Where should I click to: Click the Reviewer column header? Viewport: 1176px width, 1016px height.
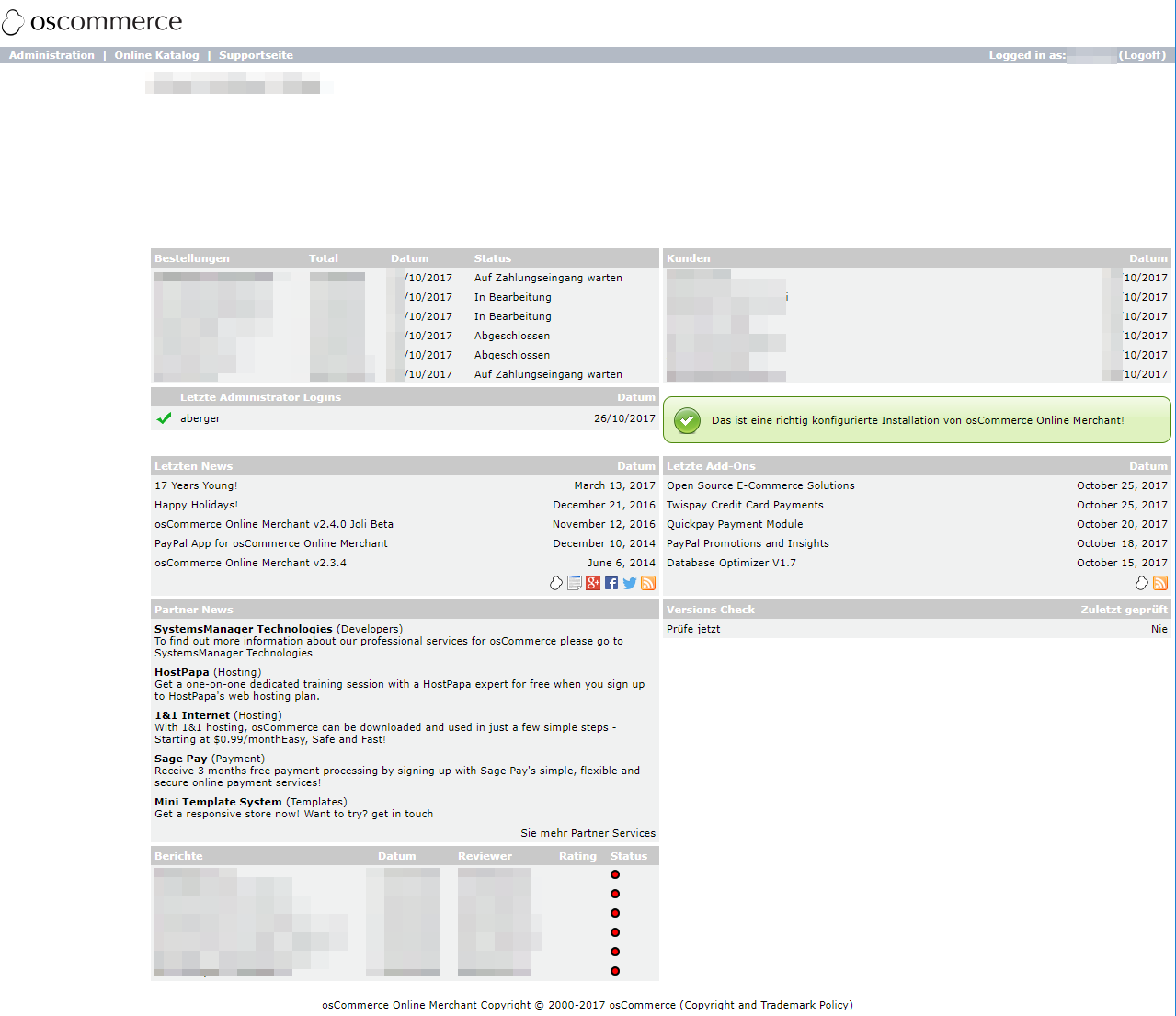[x=485, y=856]
